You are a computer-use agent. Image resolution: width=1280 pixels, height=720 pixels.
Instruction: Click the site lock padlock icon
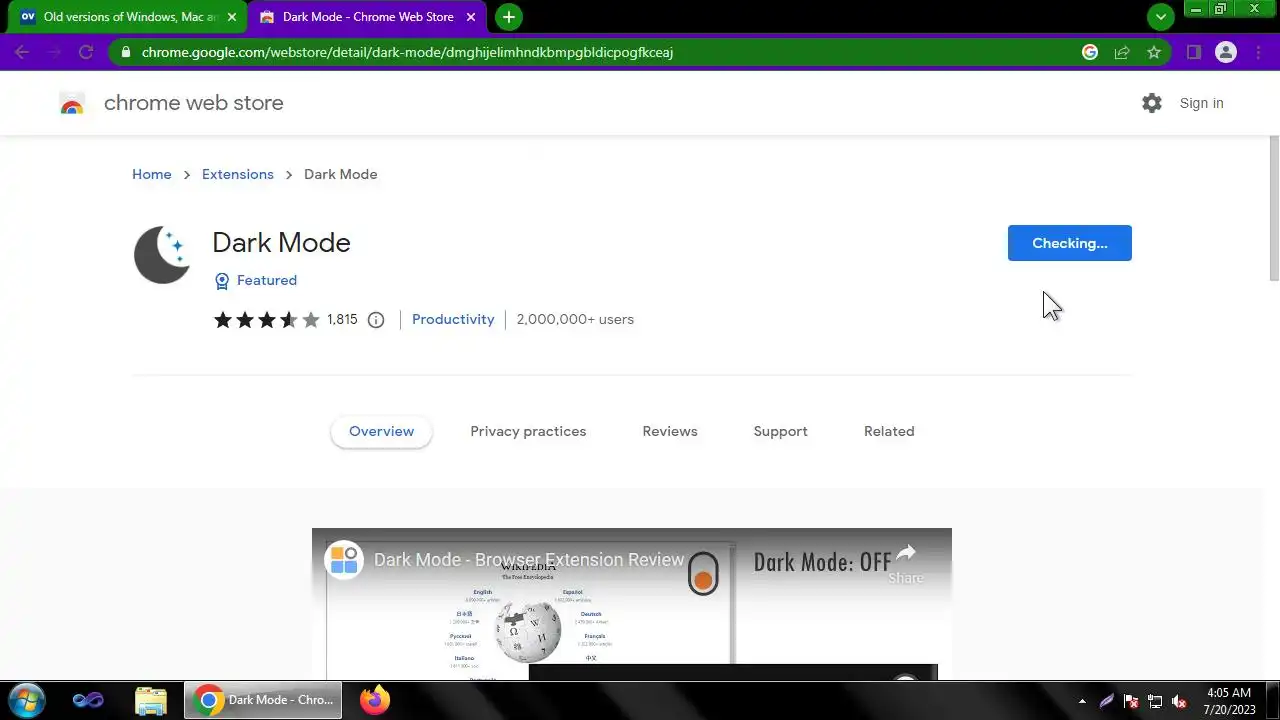click(x=125, y=52)
